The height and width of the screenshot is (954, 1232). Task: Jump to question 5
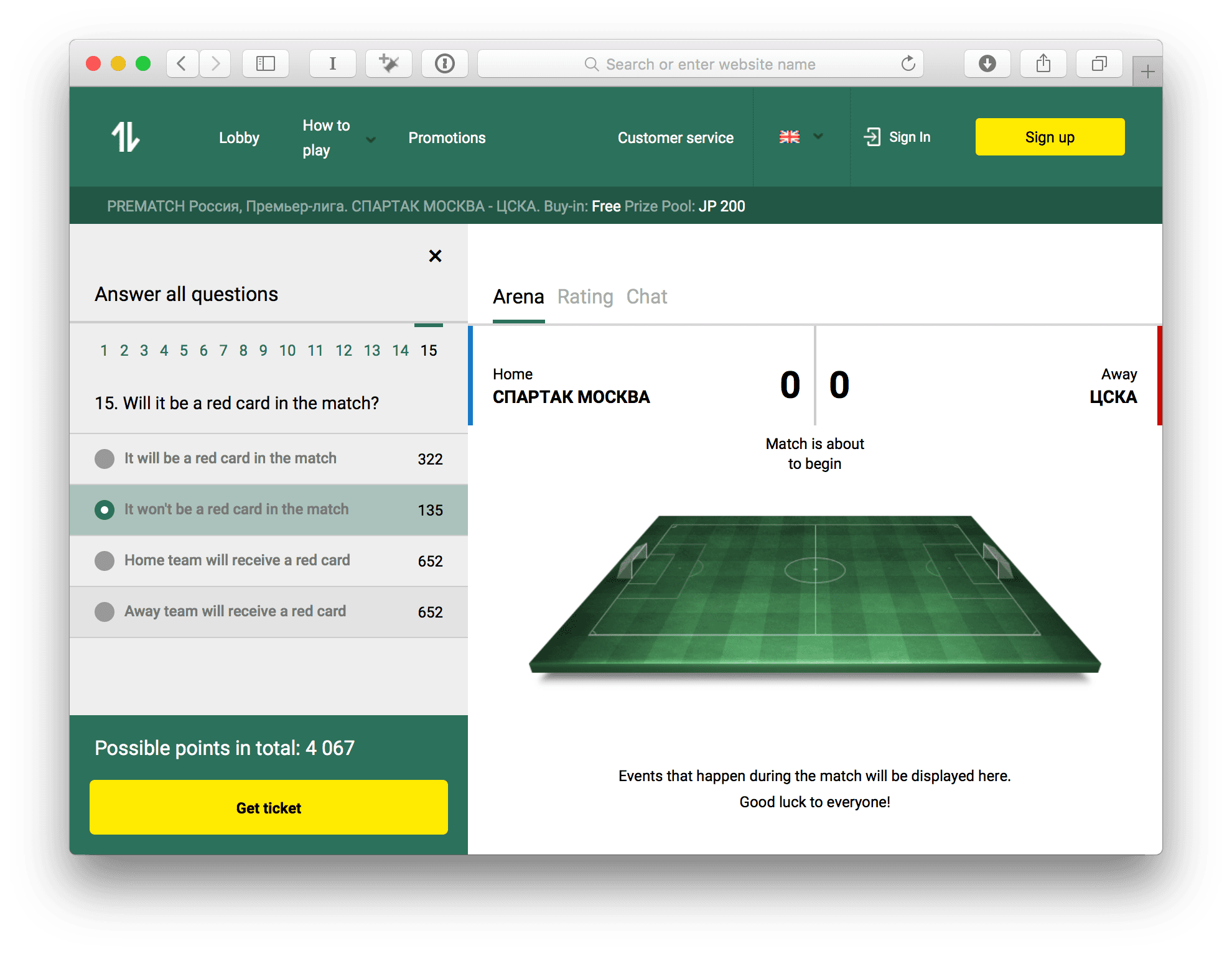tap(184, 350)
